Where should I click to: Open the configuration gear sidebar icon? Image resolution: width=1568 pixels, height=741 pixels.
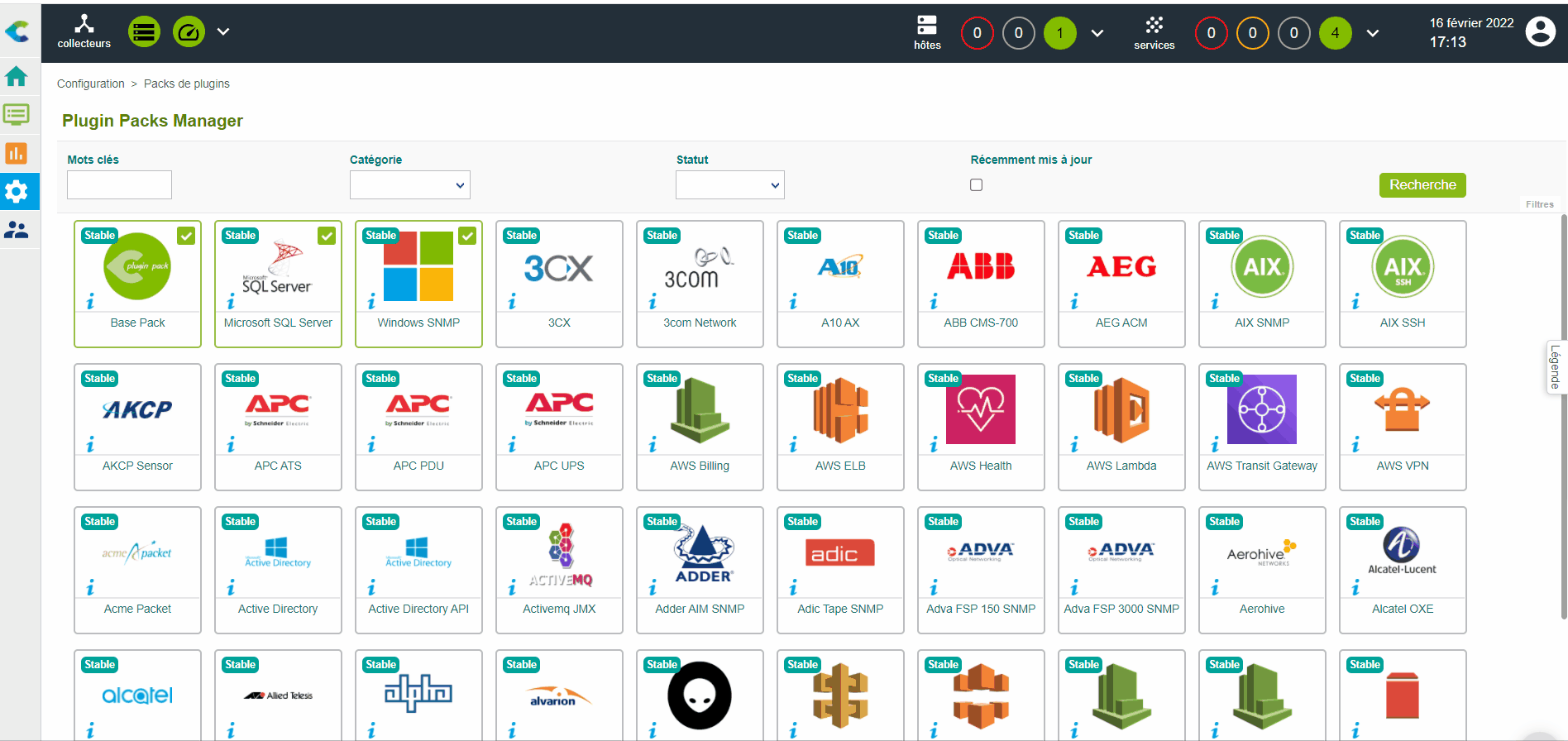click(x=17, y=192)
